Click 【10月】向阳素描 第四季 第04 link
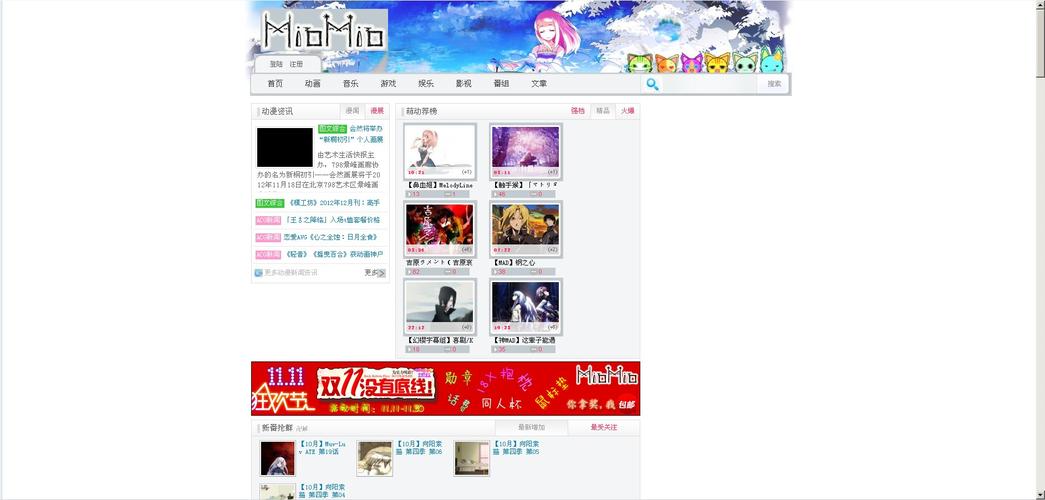 [x=322, y=492]
